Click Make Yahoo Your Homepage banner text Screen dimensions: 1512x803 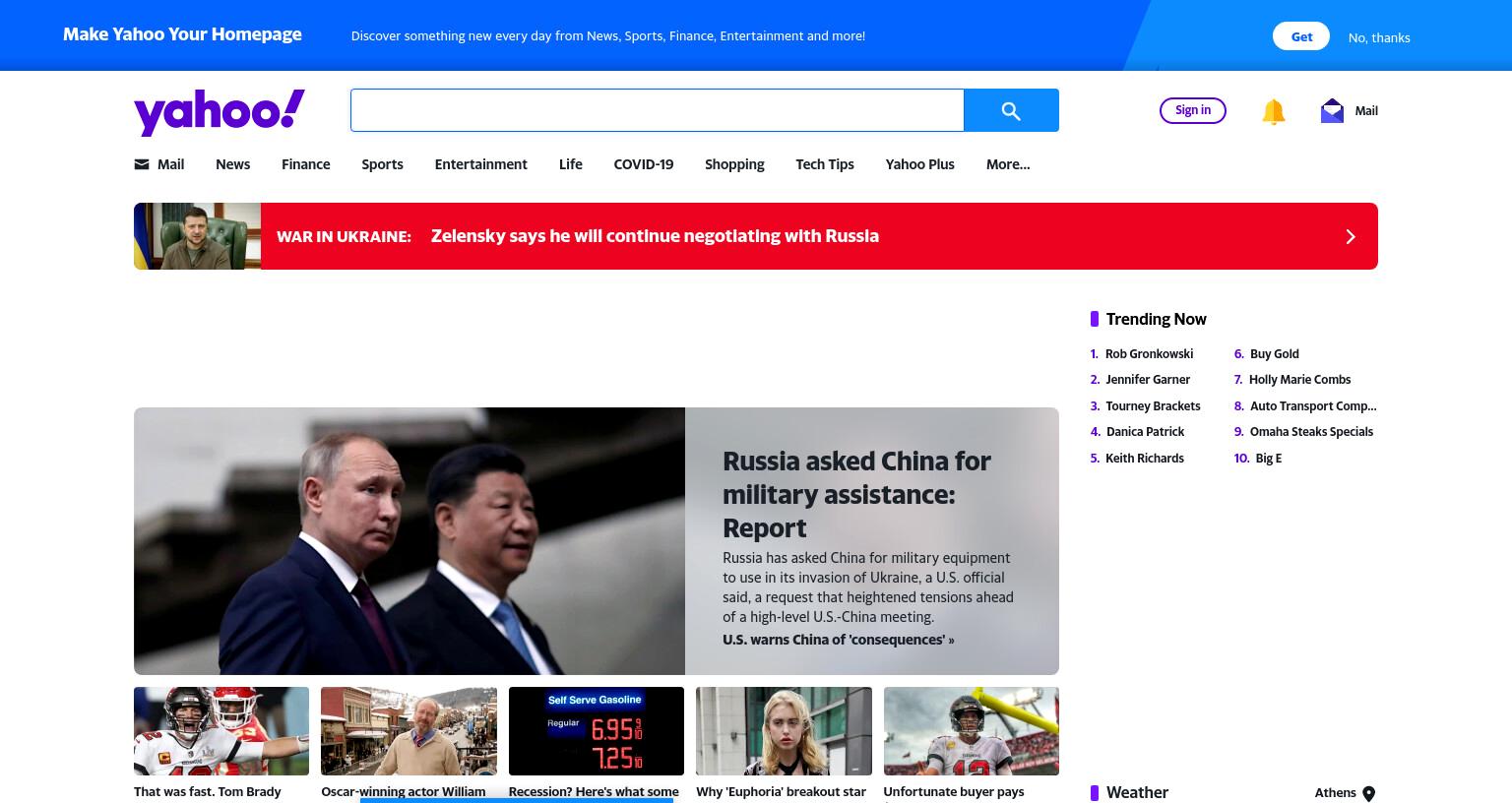182,34
